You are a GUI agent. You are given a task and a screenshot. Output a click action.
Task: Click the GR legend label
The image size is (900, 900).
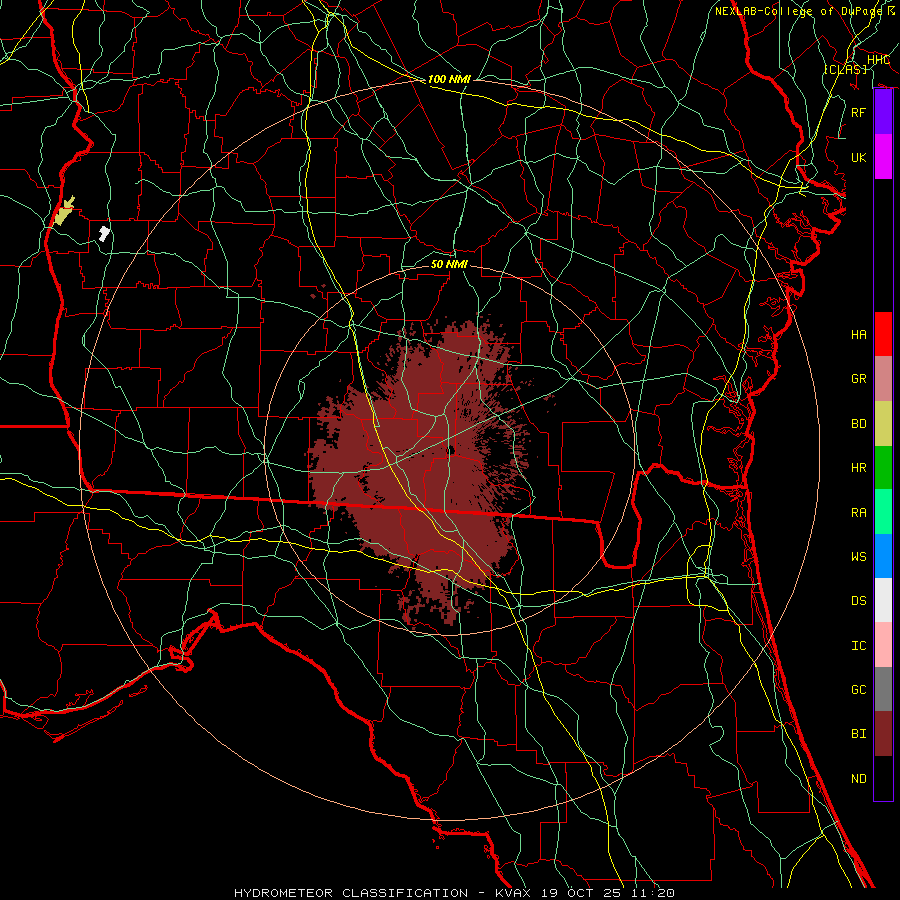[x=858, y=379]
